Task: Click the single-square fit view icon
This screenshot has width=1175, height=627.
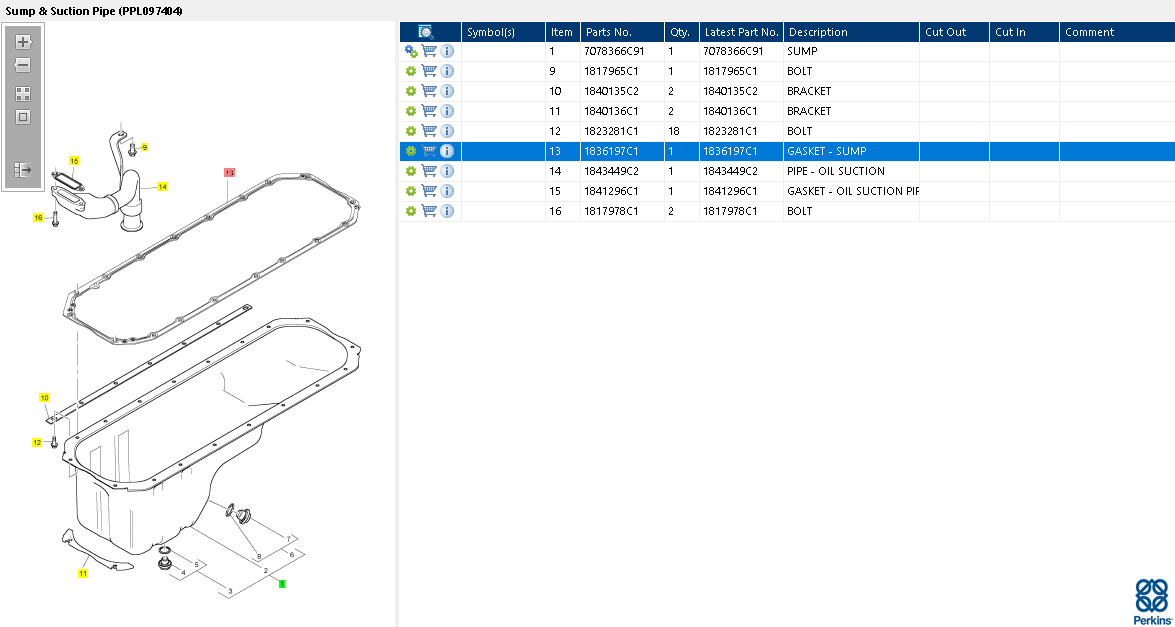Action: [23, 117]
